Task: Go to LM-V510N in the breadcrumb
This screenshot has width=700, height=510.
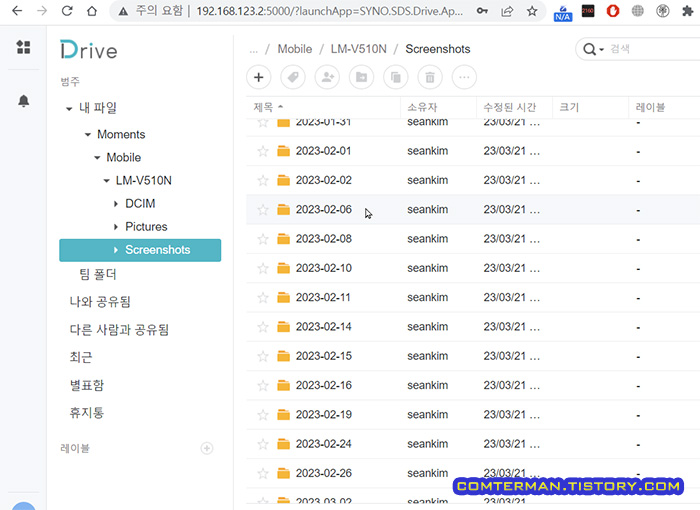Action: pos(358,49)
